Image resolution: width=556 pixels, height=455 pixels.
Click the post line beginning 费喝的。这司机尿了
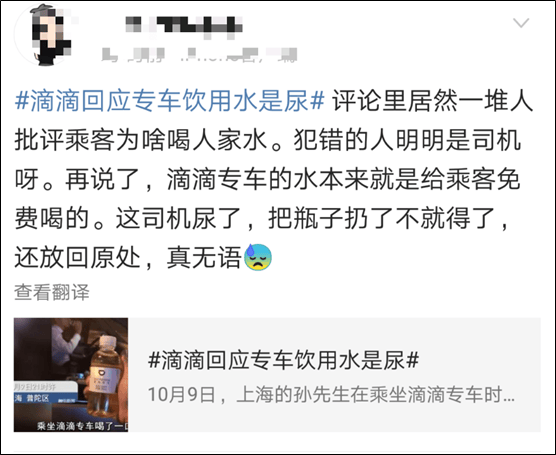(262, 218)
